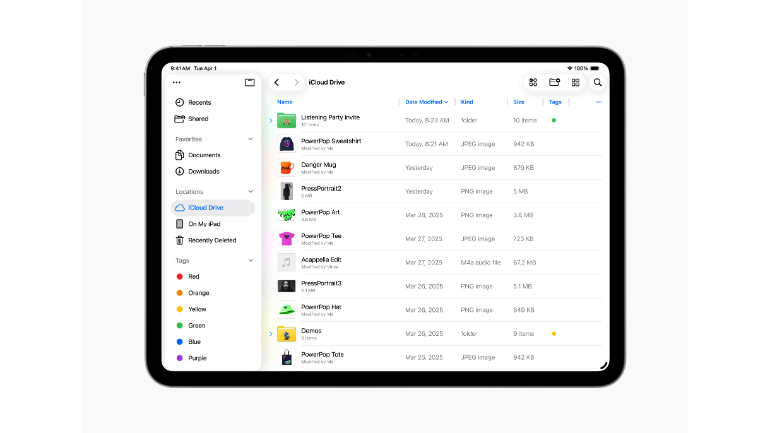
Task: Open the PowerPop Hat file
Action: coord(321,307)
